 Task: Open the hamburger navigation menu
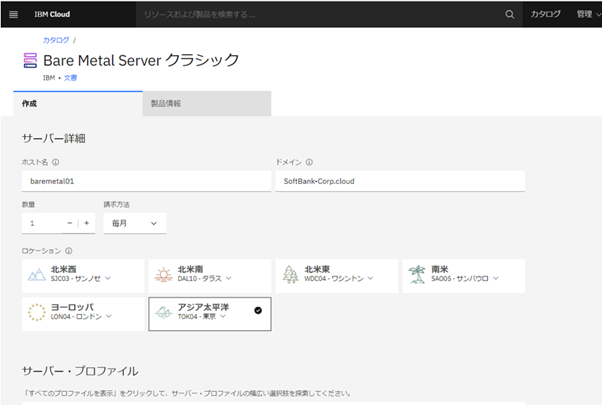(13, 14)
